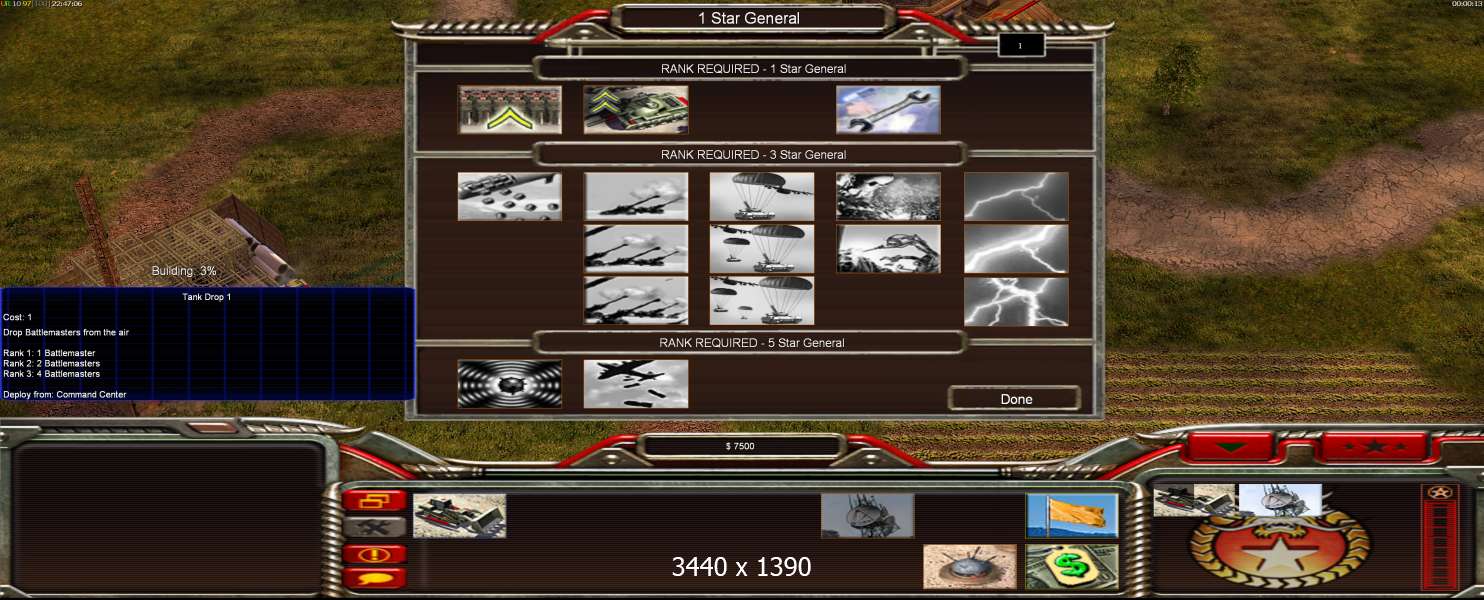This screenshot has width=1484, height=600.
Task: Select first-level Artillery Barrage power
Action: [636, 196]
